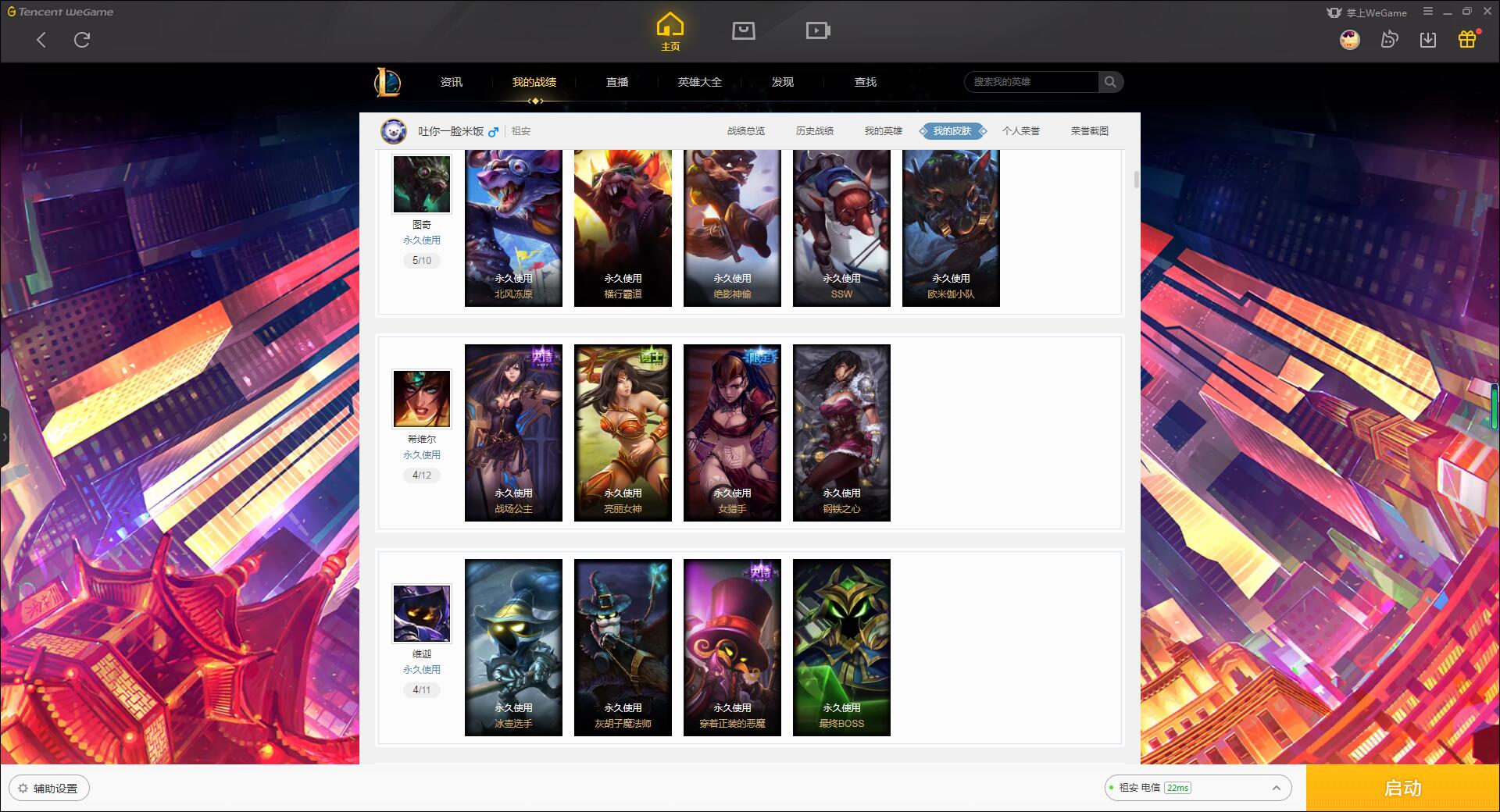
Task: Open the video camera icon
Action: coord(818,31)
